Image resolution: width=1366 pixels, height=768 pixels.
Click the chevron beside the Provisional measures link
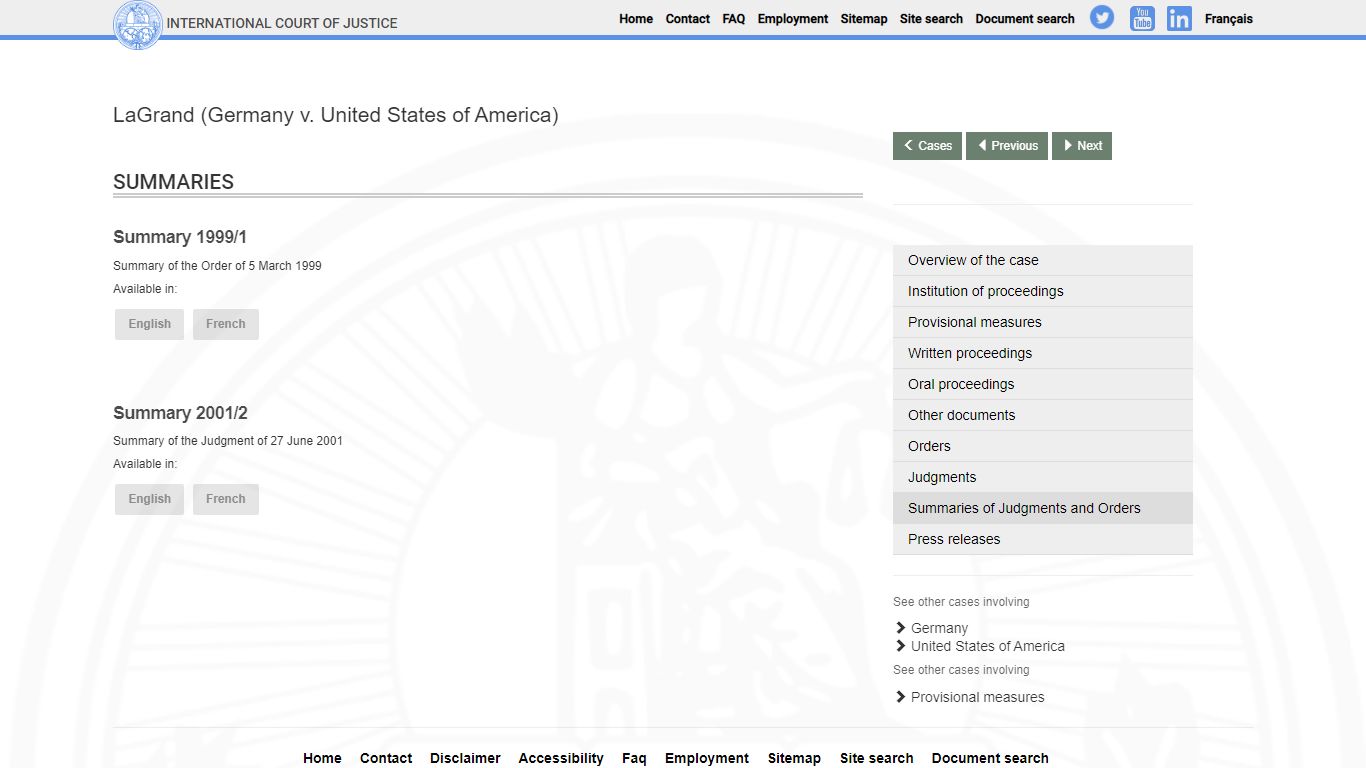(x=901, y=697)
